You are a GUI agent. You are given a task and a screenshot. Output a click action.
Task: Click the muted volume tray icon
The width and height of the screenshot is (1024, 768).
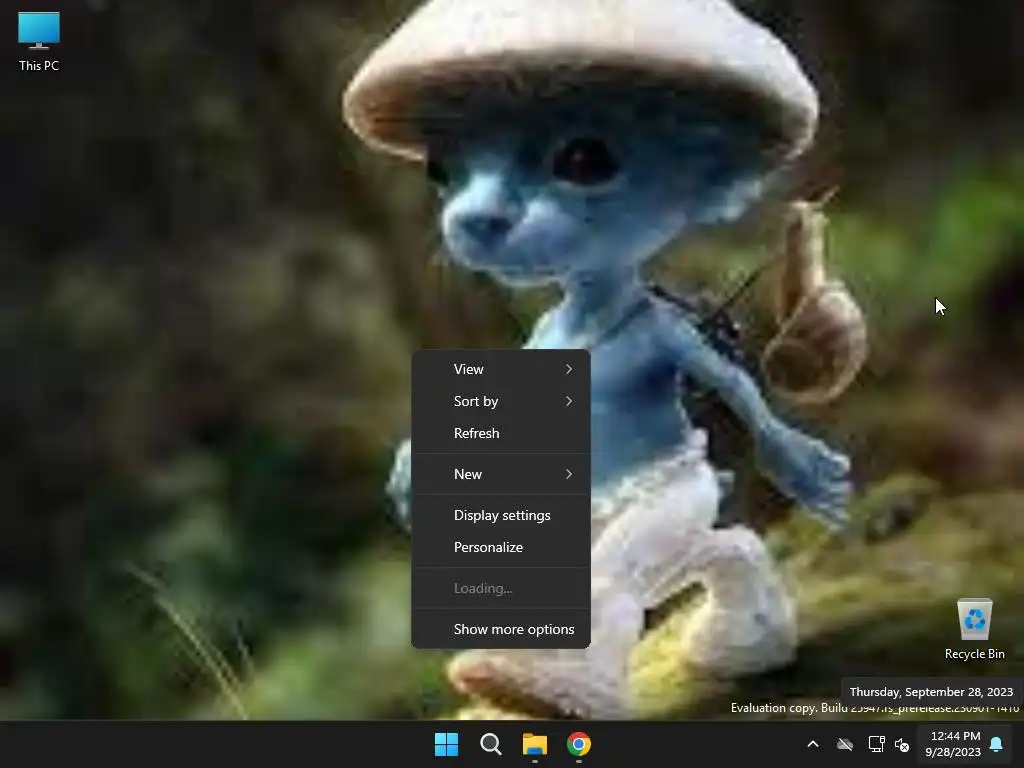coord(902,744)
